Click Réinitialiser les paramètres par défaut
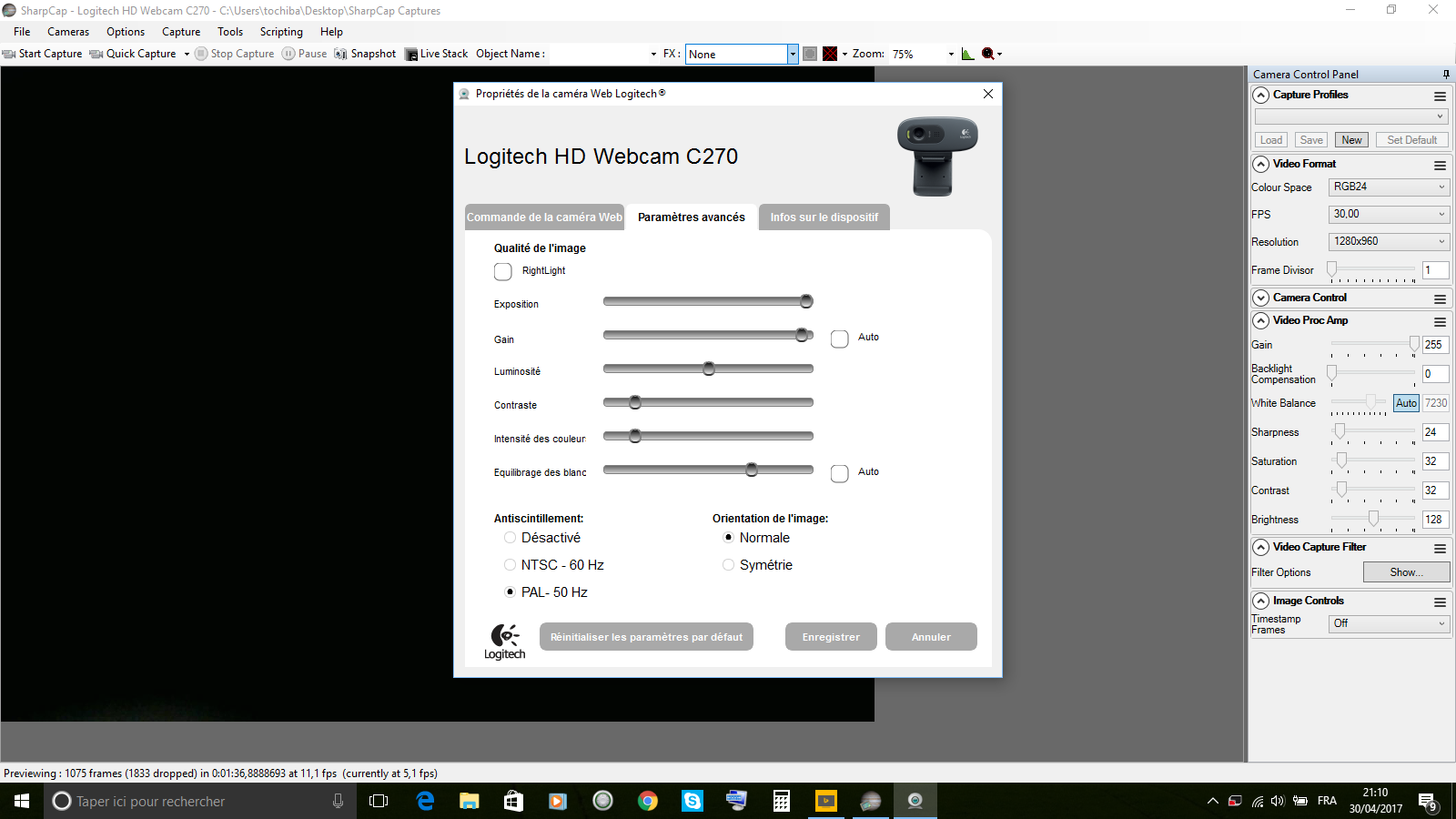This screenshot has height=819, width=1456. click(x=646, y=637)
